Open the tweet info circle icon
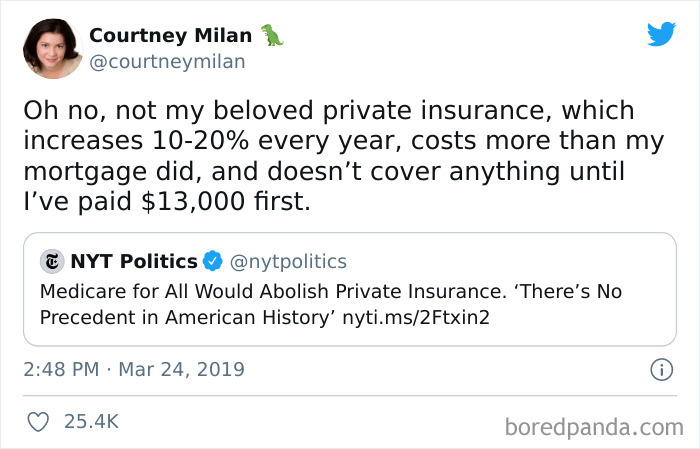This screenshot has height=449, width=700. (660, 370)
